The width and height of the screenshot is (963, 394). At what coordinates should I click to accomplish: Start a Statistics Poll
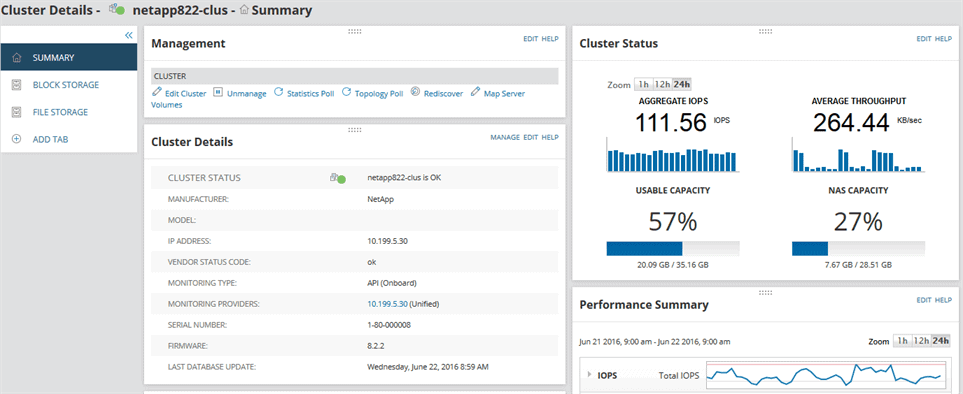(x=311, y=94)
